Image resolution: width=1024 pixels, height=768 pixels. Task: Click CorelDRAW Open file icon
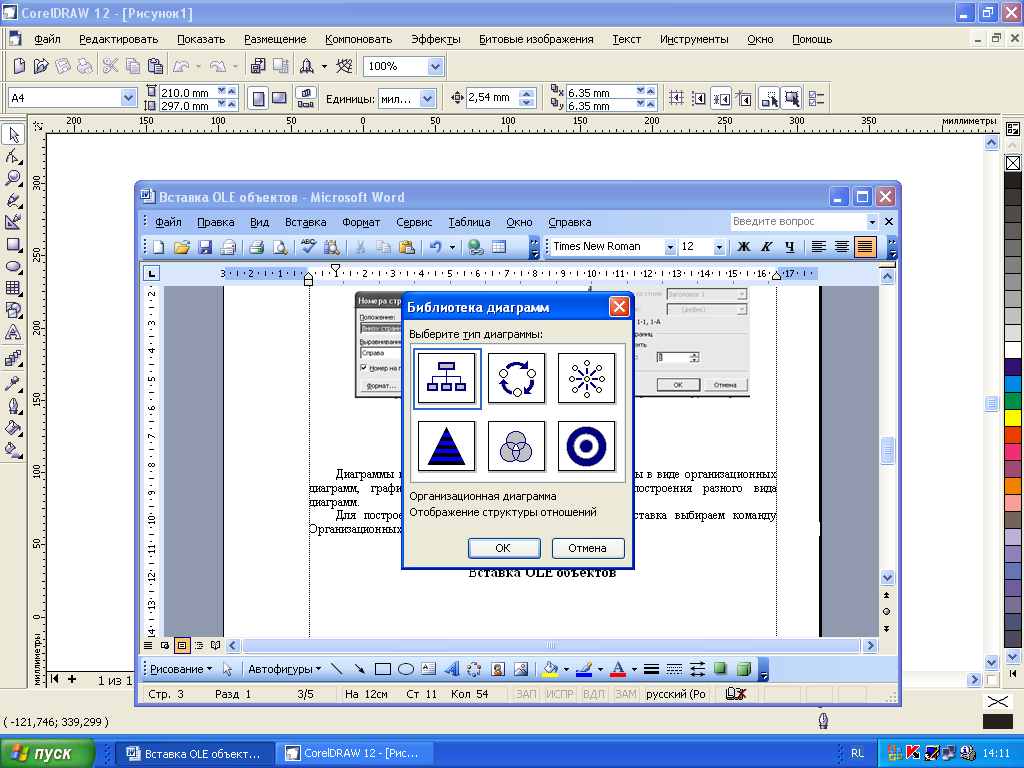pos(41,66)
